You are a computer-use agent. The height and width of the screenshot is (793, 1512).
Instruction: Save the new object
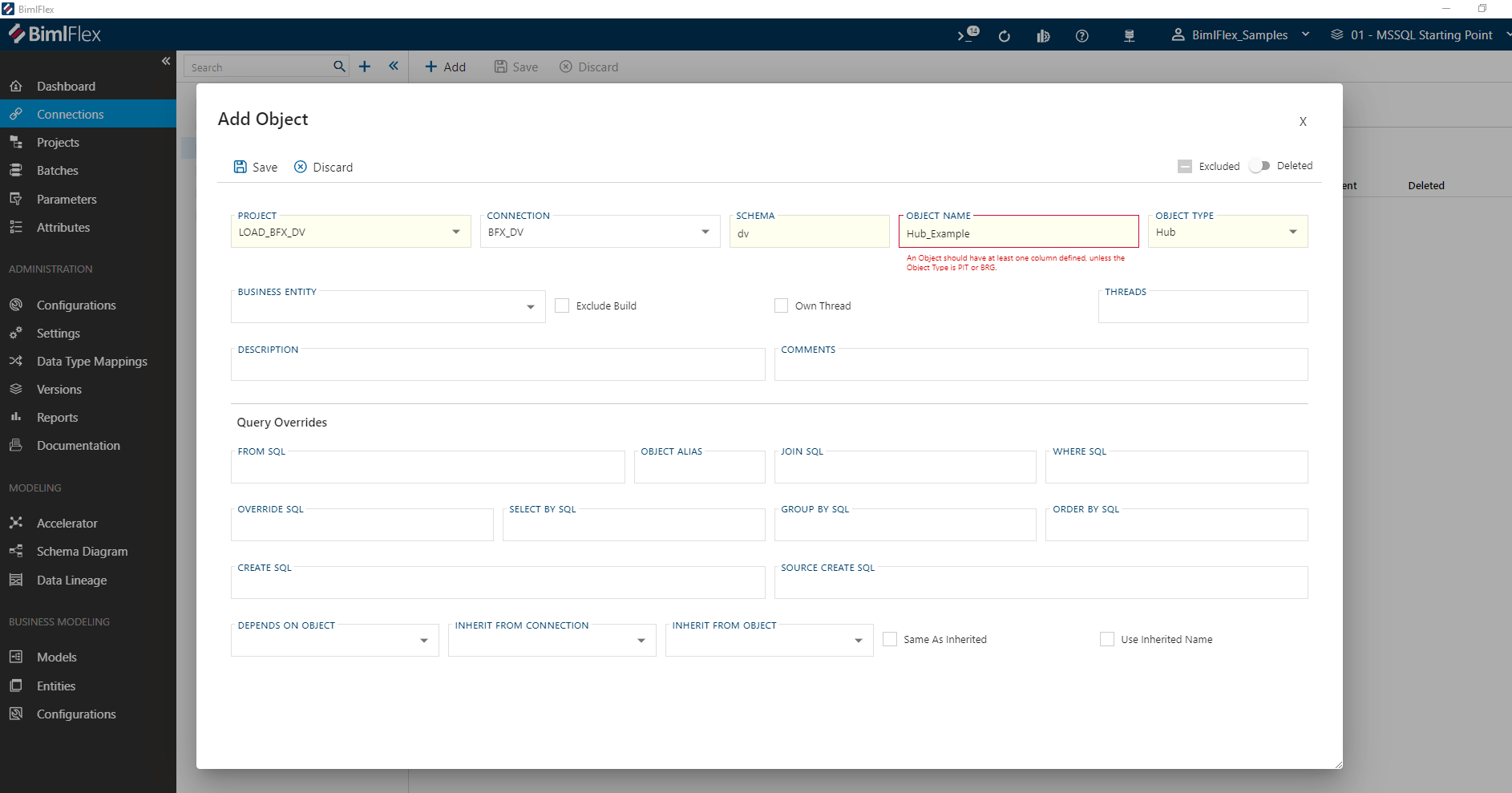254,167
